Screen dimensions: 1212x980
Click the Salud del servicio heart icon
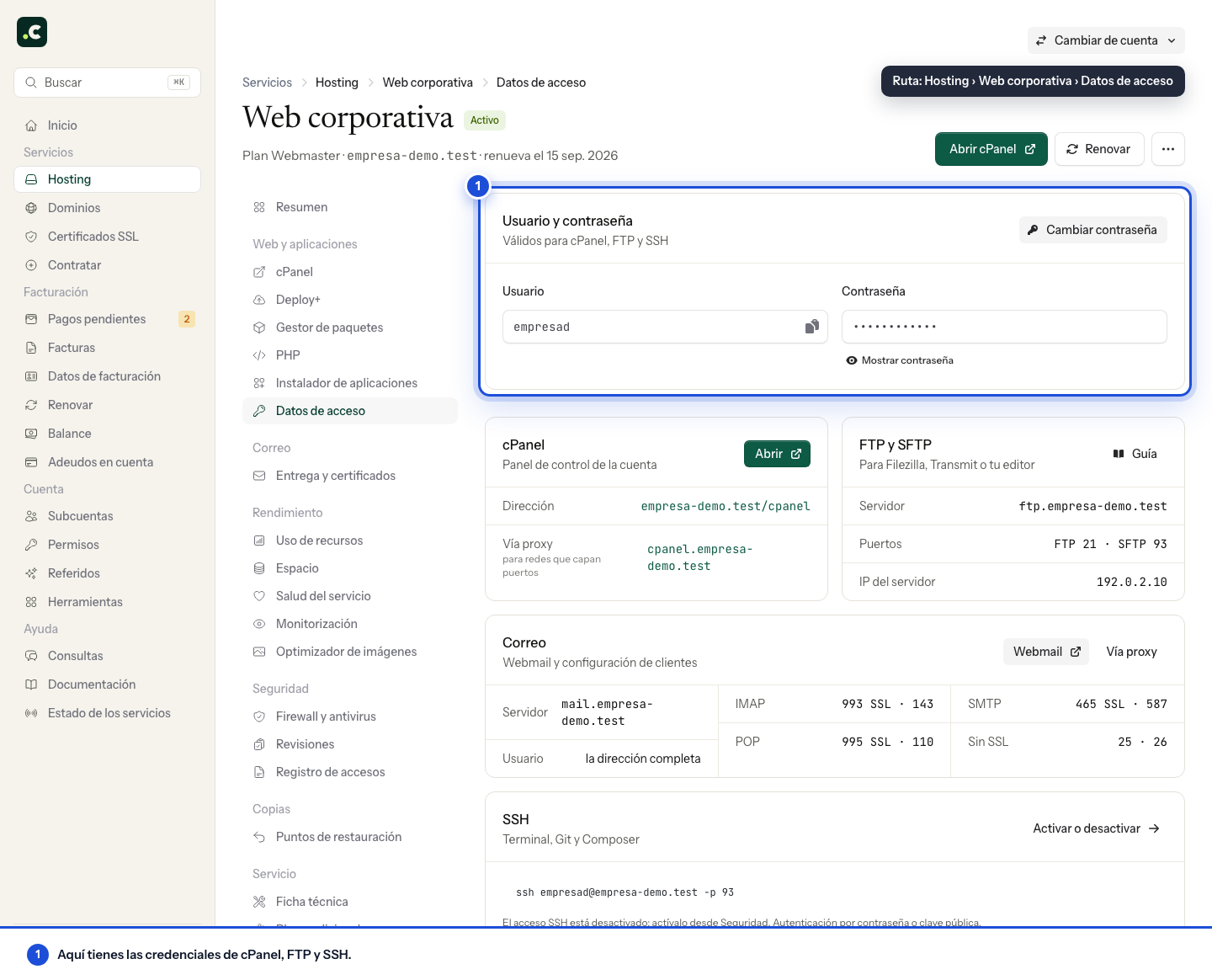pyautogui.click(x=259, y=596)
